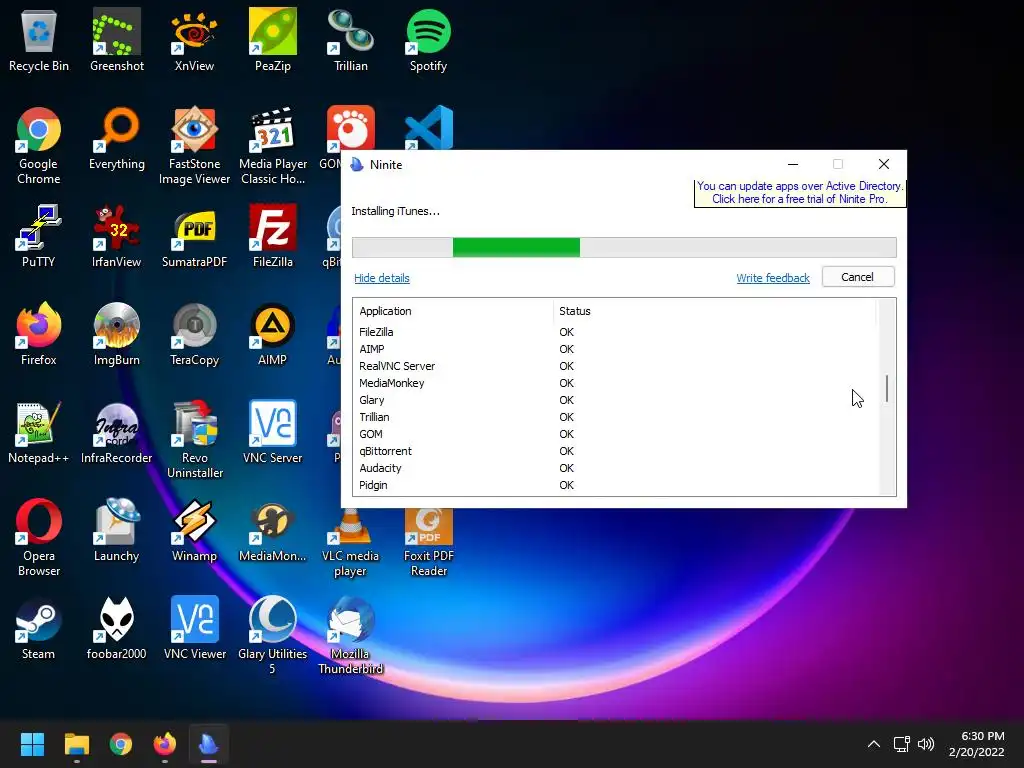The image size is (1024, 768).
Task: Select the AIMP row in details list
Action: (615, 349)
